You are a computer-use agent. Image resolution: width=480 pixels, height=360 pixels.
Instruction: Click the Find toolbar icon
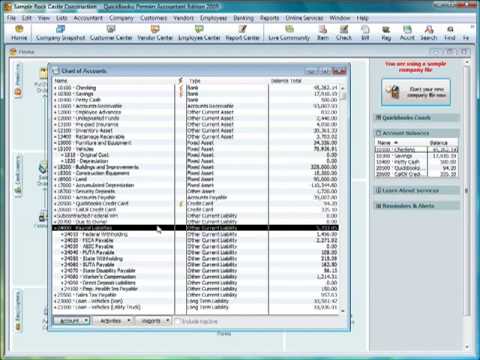[x=450, y=33]
